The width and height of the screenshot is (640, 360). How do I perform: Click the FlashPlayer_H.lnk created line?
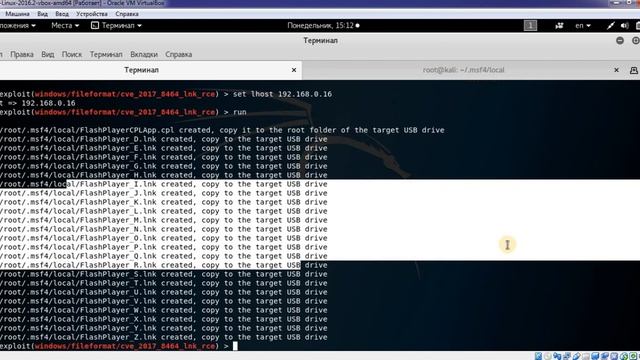[163, 175]
